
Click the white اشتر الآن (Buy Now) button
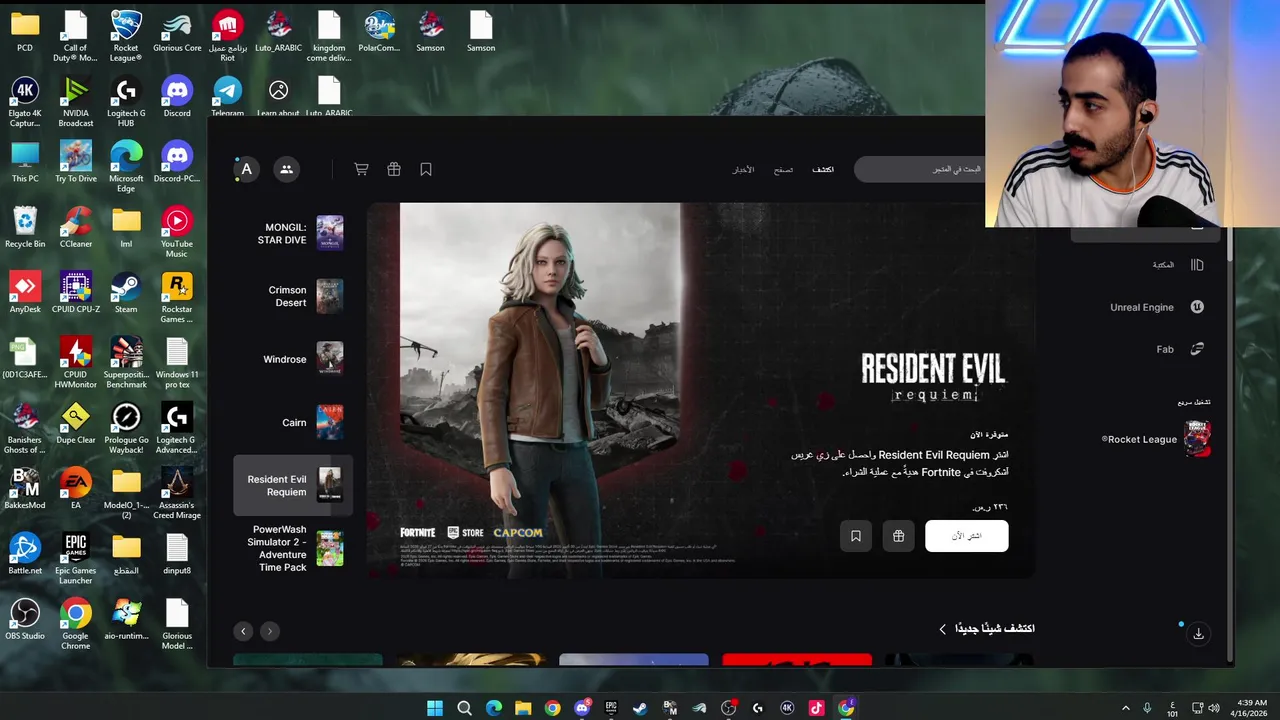tap(966, 536)
